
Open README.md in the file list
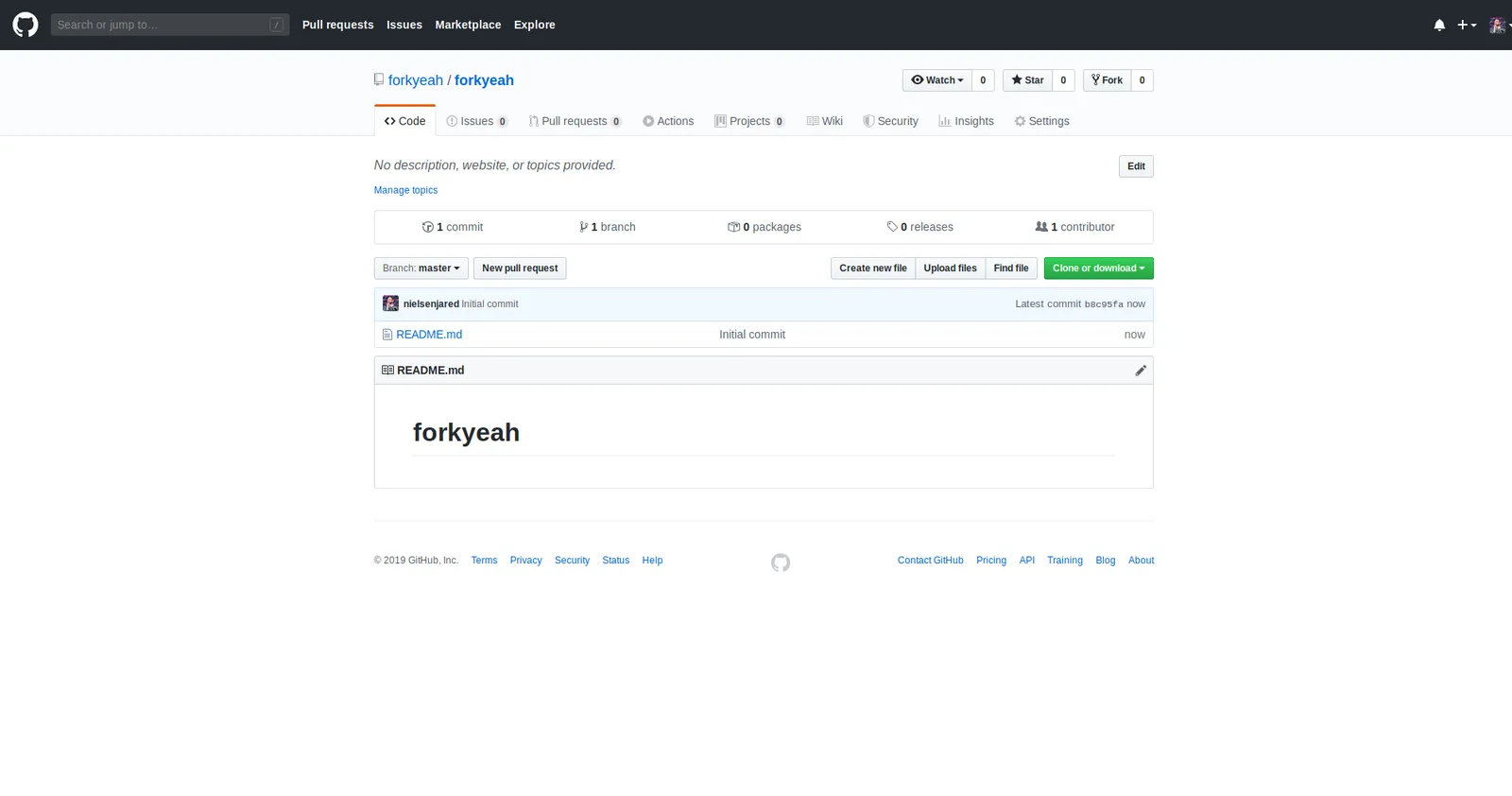click(429, 335)
